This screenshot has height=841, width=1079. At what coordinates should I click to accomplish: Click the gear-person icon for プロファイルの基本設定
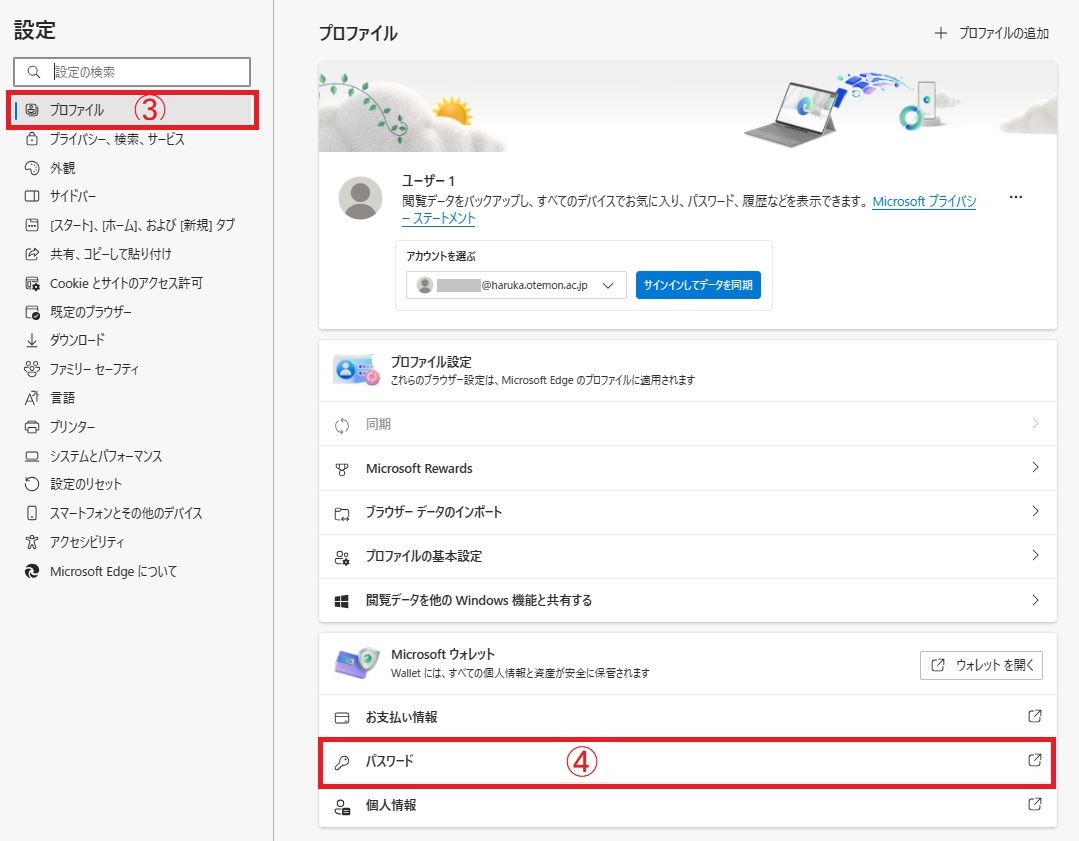pos(341,557)
